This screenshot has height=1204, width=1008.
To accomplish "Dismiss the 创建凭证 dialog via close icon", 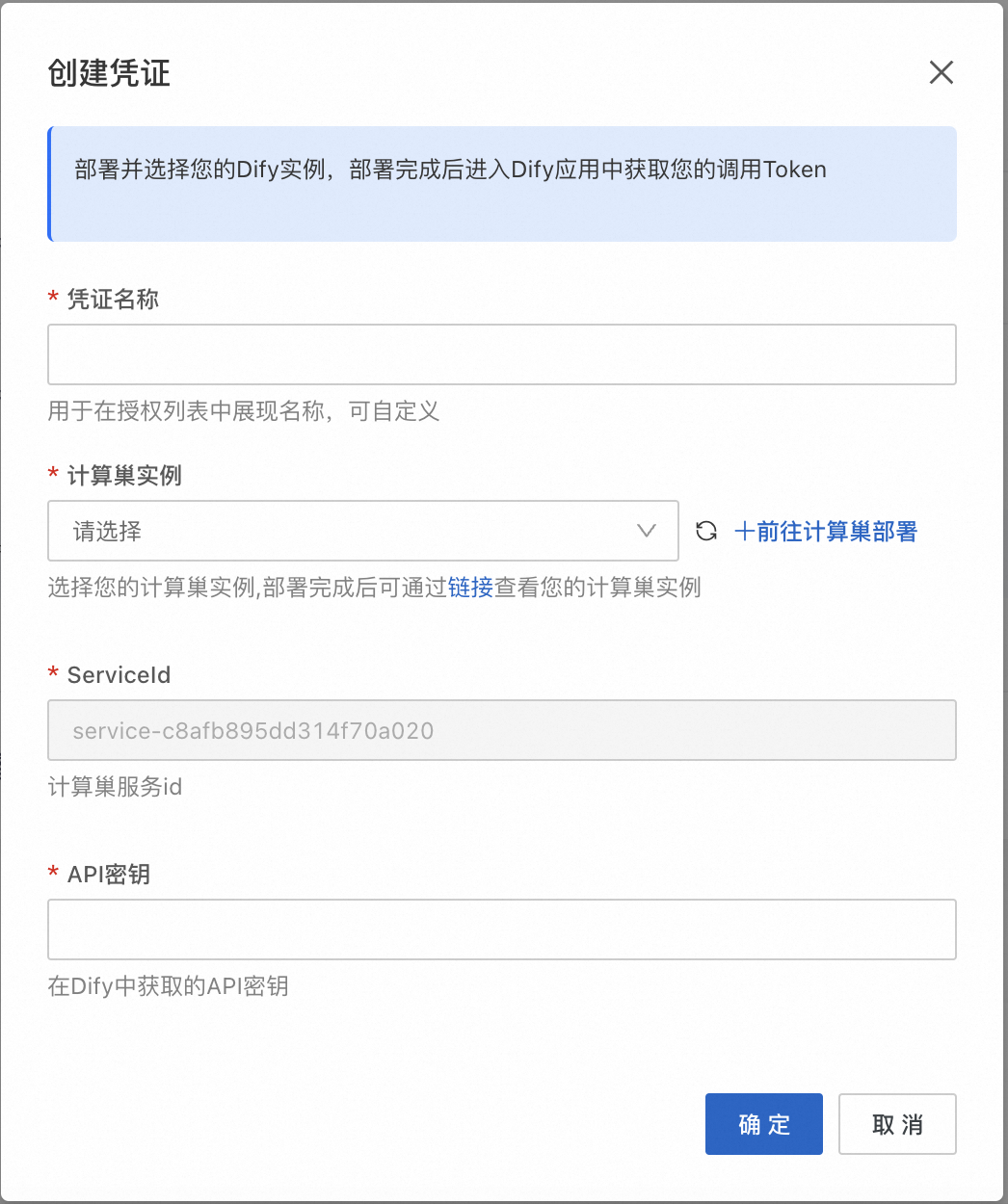I will click(941, 72).
